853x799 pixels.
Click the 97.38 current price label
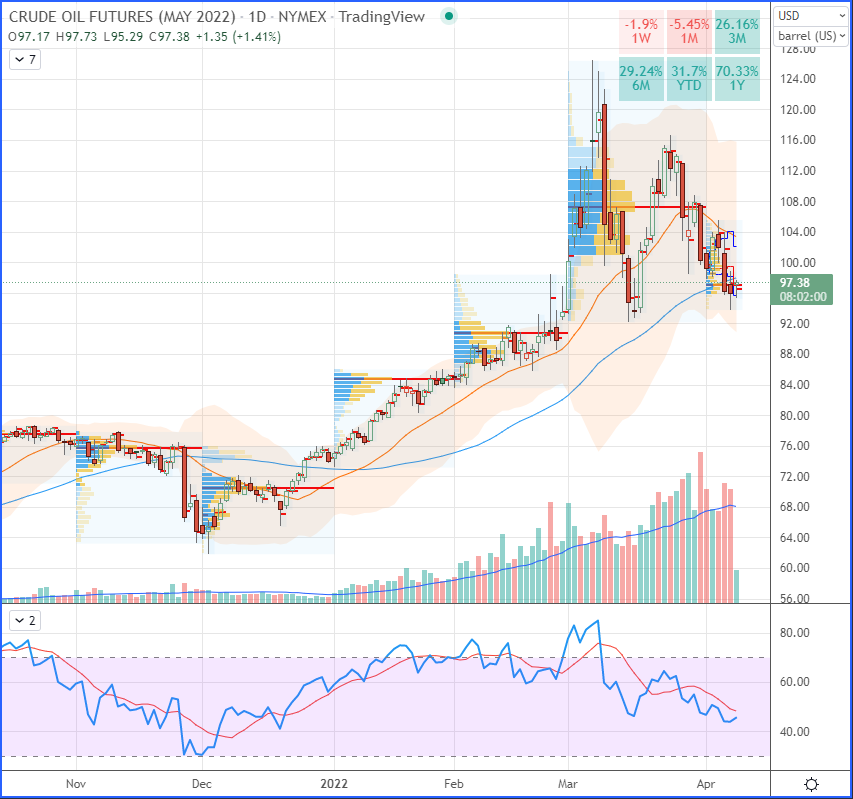click(x=794, y=282)
